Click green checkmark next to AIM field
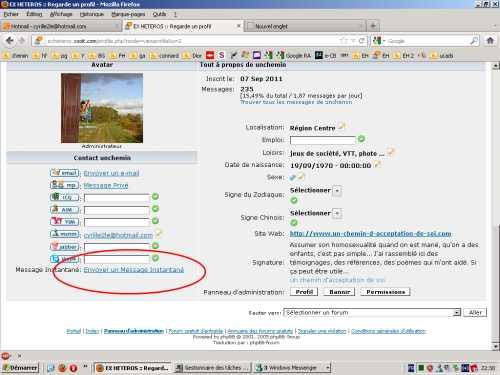Screen dimensions: 500x375 click(x=155, y=209)
